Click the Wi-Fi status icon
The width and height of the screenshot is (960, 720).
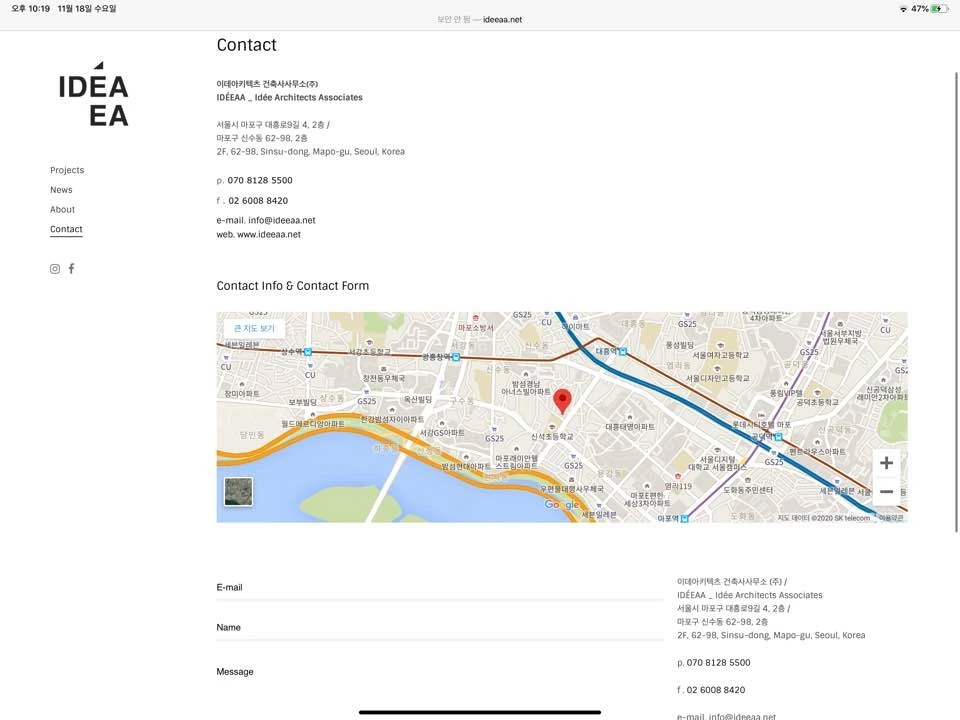[x=904, y=9]
